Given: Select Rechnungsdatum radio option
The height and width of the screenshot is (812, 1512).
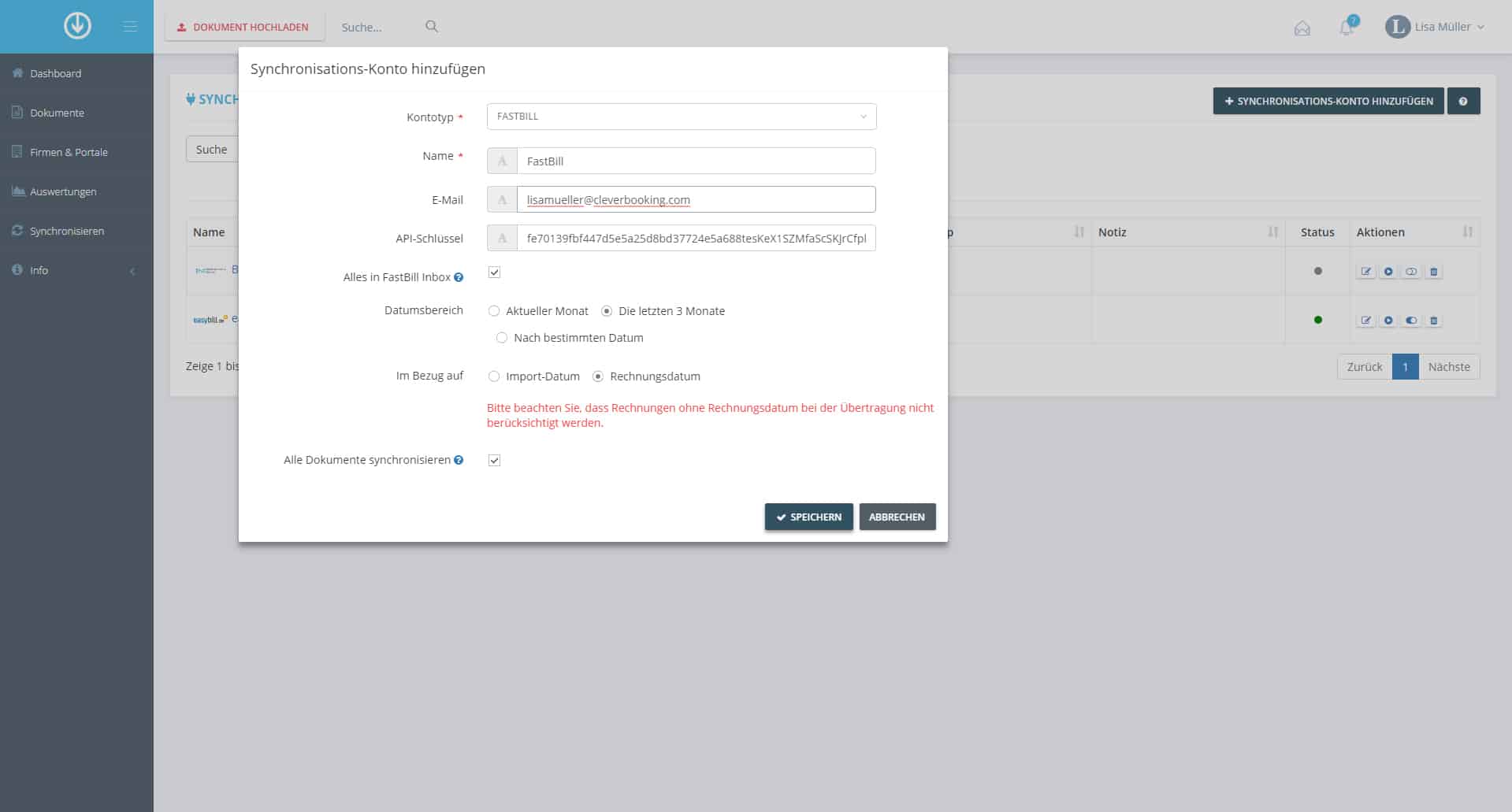Looking at the screenshot, I should 598,376.
